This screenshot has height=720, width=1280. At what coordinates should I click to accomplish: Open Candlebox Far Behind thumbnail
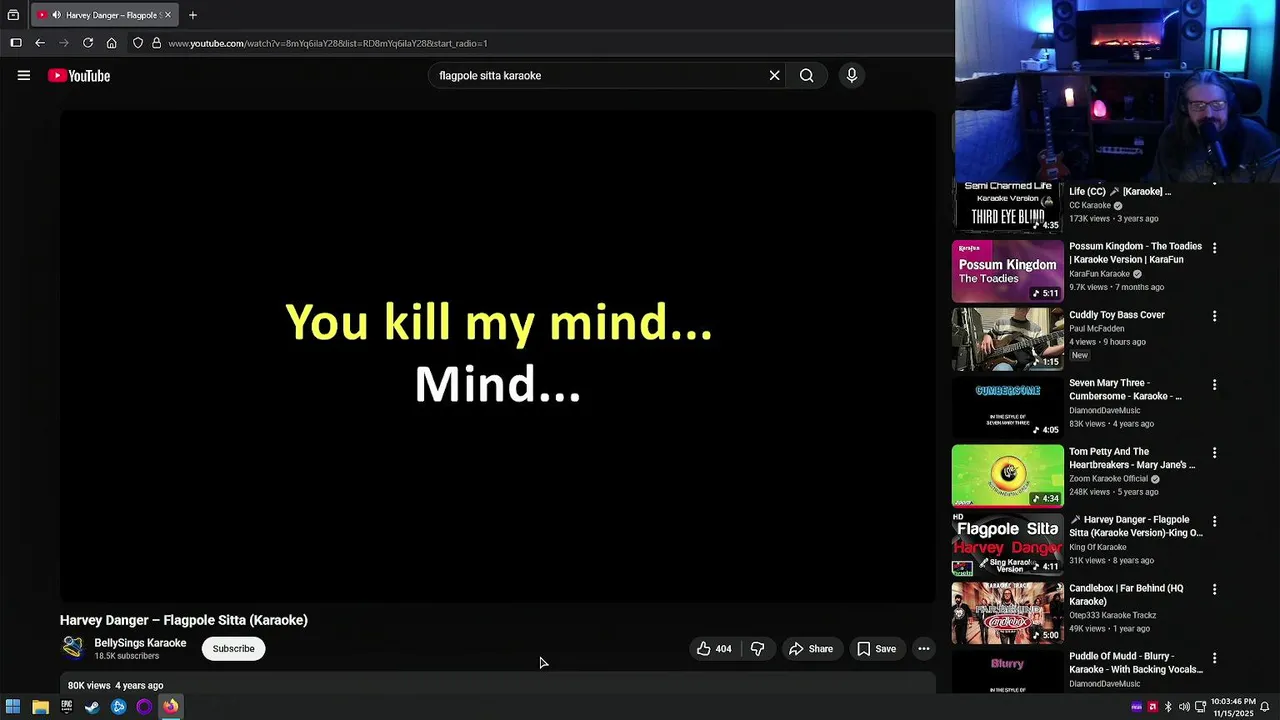[1008, 613]
